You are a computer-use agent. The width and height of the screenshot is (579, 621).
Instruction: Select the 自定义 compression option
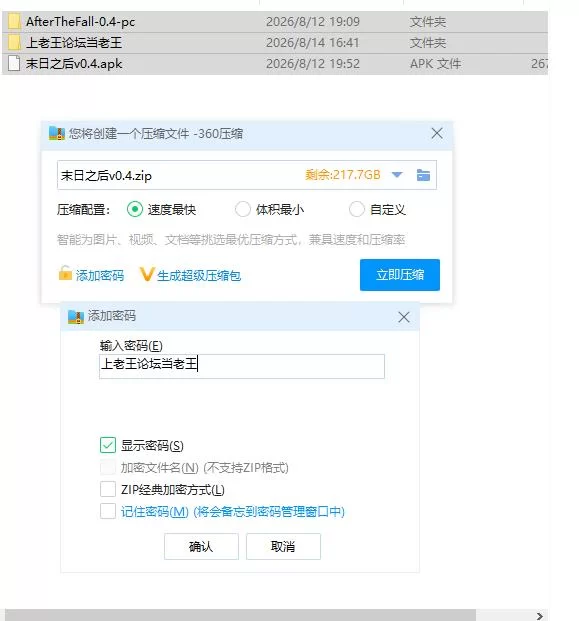point(356,209)
